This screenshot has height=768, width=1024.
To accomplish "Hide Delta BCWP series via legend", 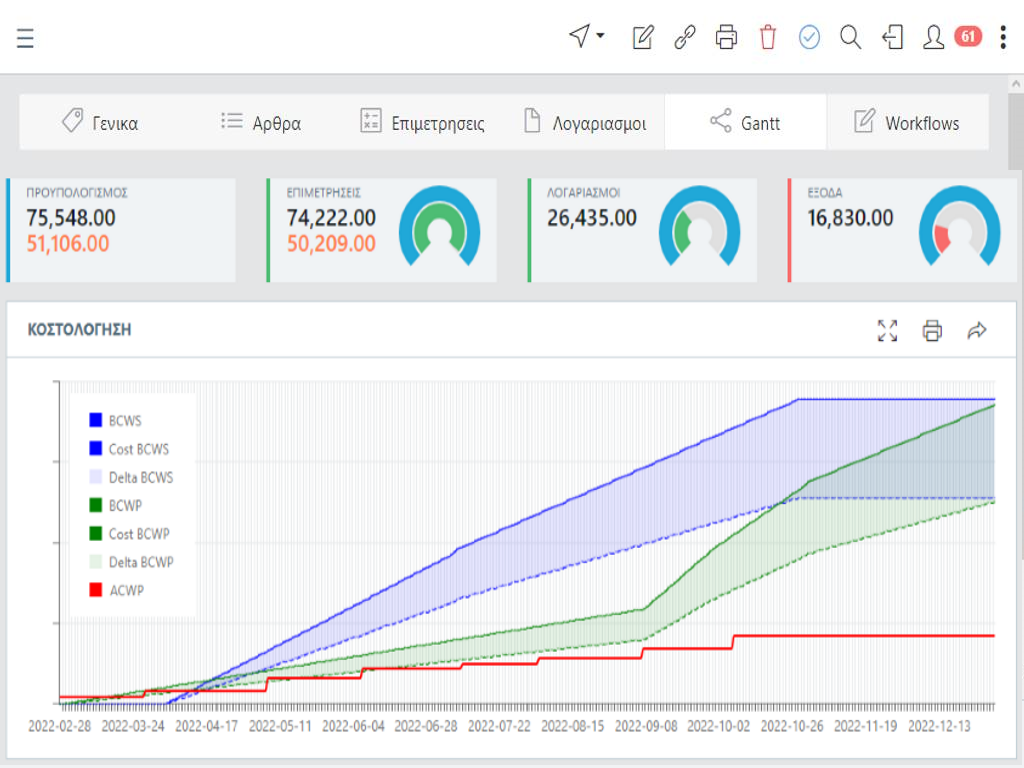I will tap(140, 562).
